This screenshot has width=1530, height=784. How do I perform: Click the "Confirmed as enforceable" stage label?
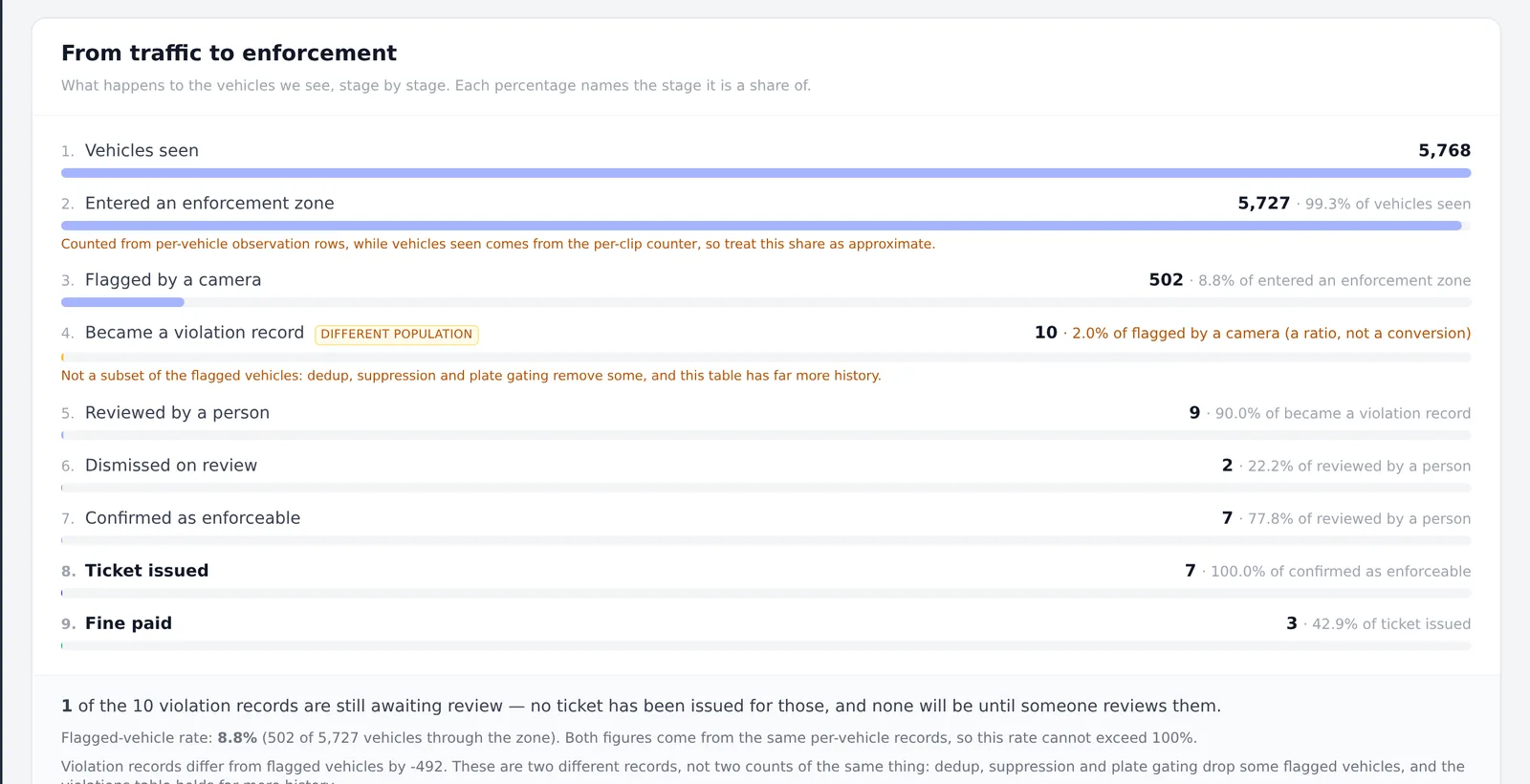click(192, 517)
